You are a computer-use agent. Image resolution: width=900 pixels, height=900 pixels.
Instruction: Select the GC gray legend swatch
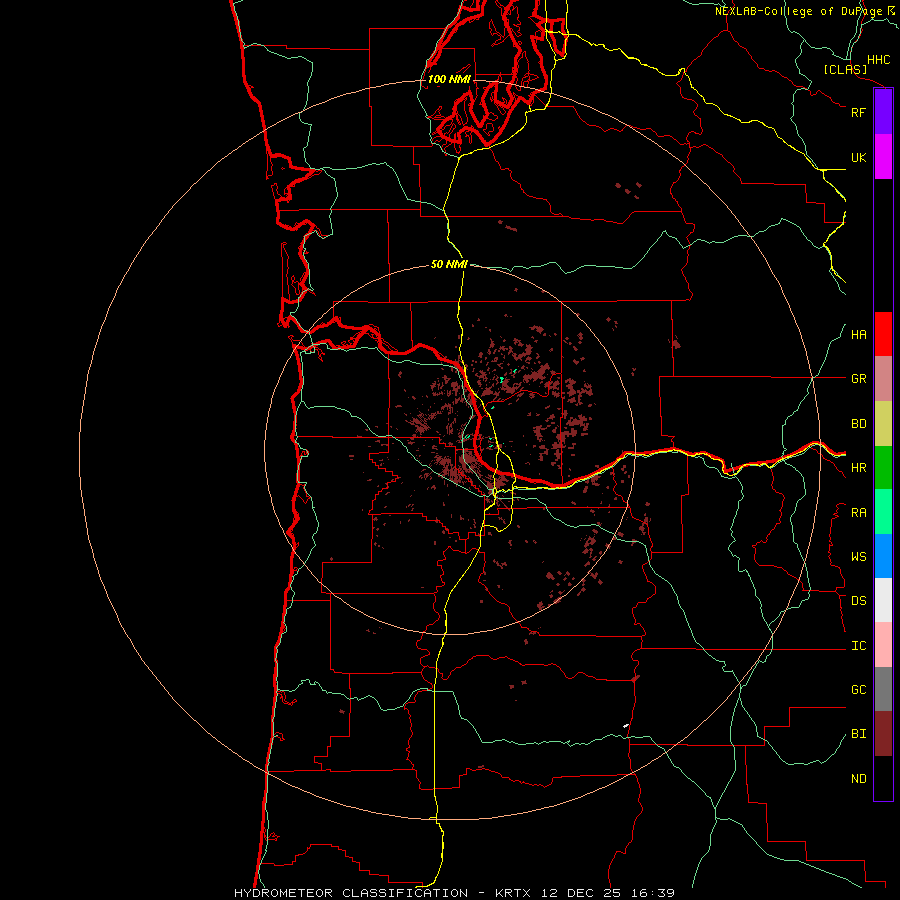[883, 689]
